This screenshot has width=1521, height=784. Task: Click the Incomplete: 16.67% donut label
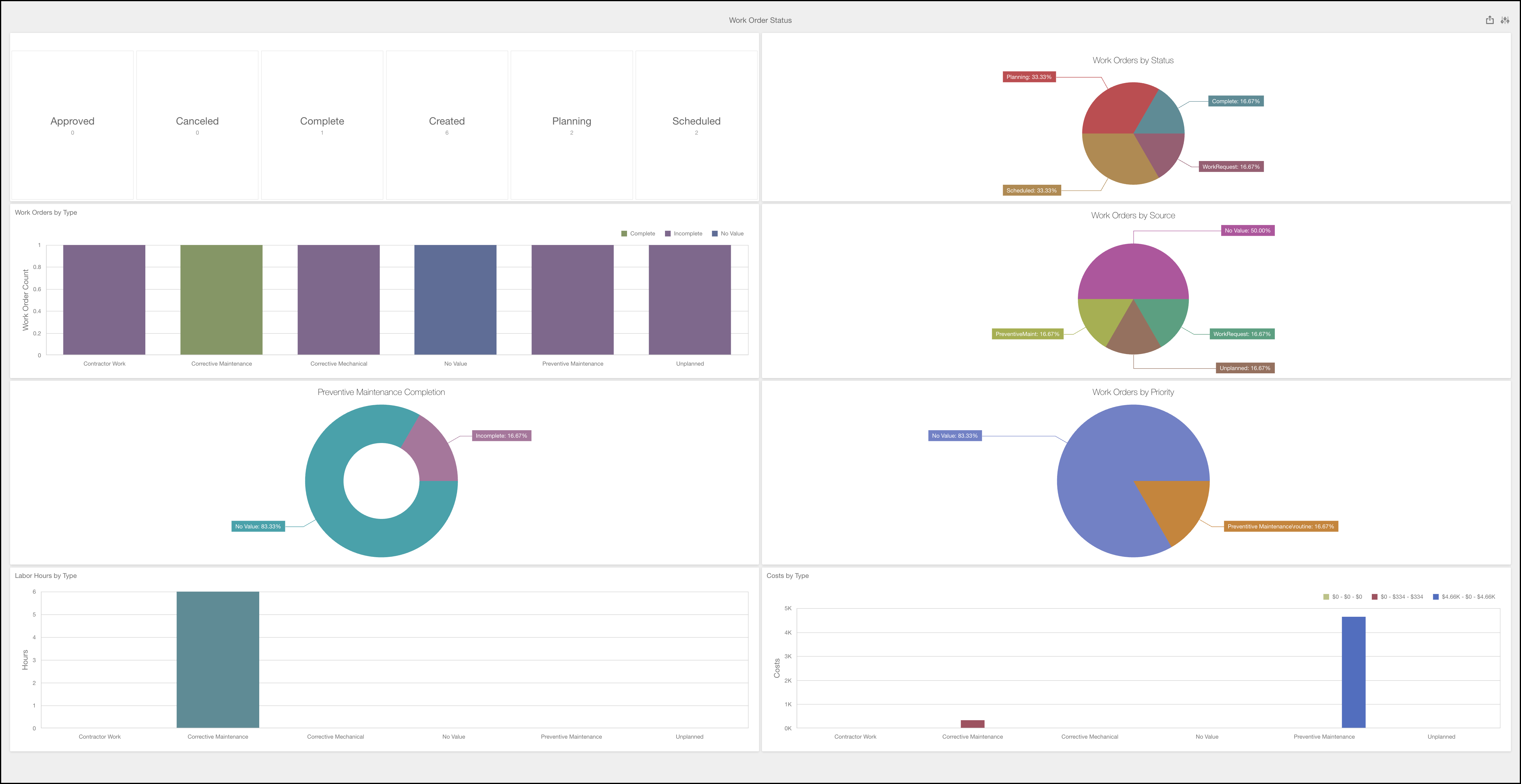501,436
